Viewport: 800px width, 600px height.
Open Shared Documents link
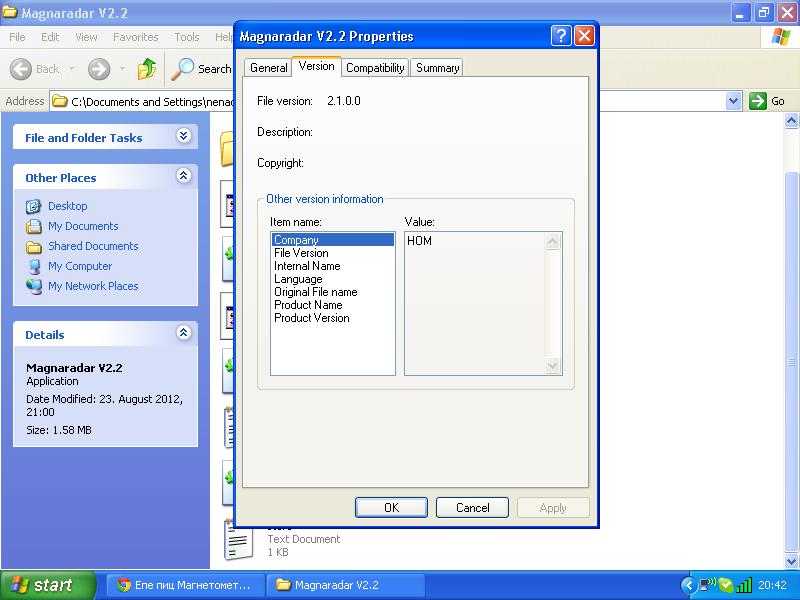pos(93,246)
